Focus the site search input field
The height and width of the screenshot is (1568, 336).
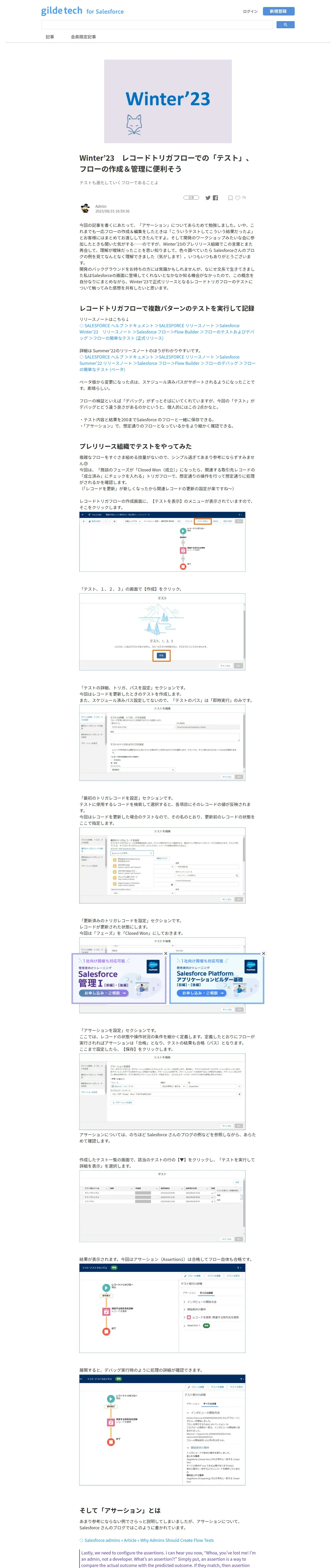pos(157,25)
